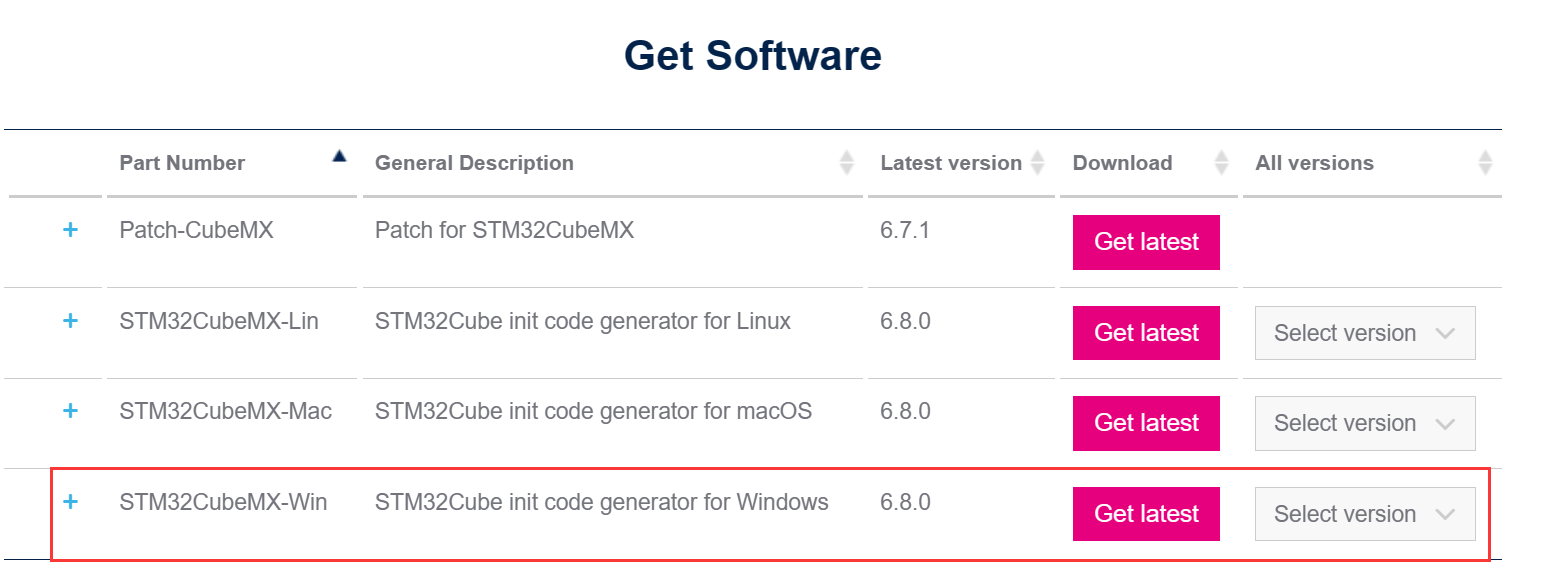Click the STM32CubeMX-Win part number
1549x586 pixels.
[x=223, y=501]
